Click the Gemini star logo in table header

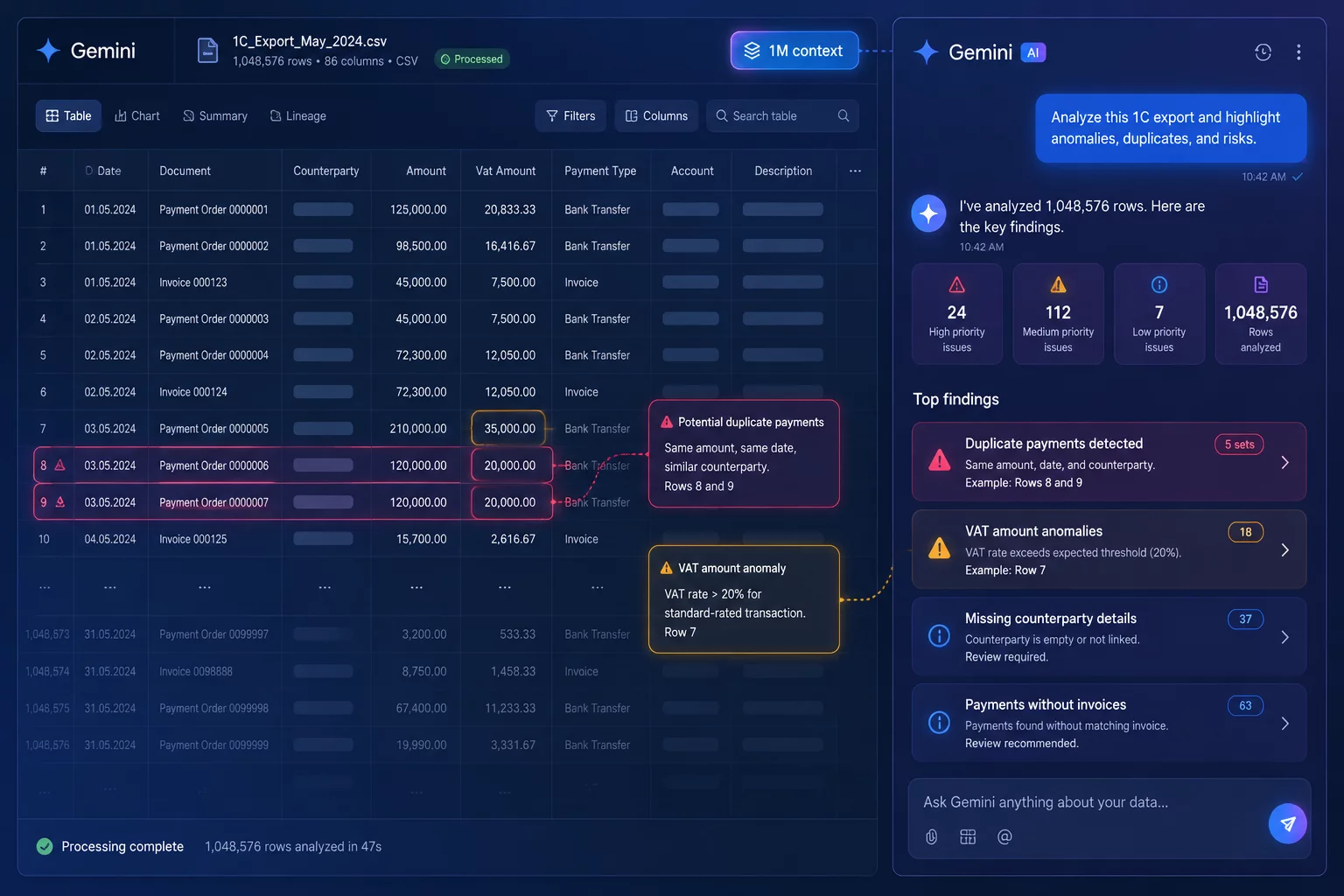(x=48, y=51)
